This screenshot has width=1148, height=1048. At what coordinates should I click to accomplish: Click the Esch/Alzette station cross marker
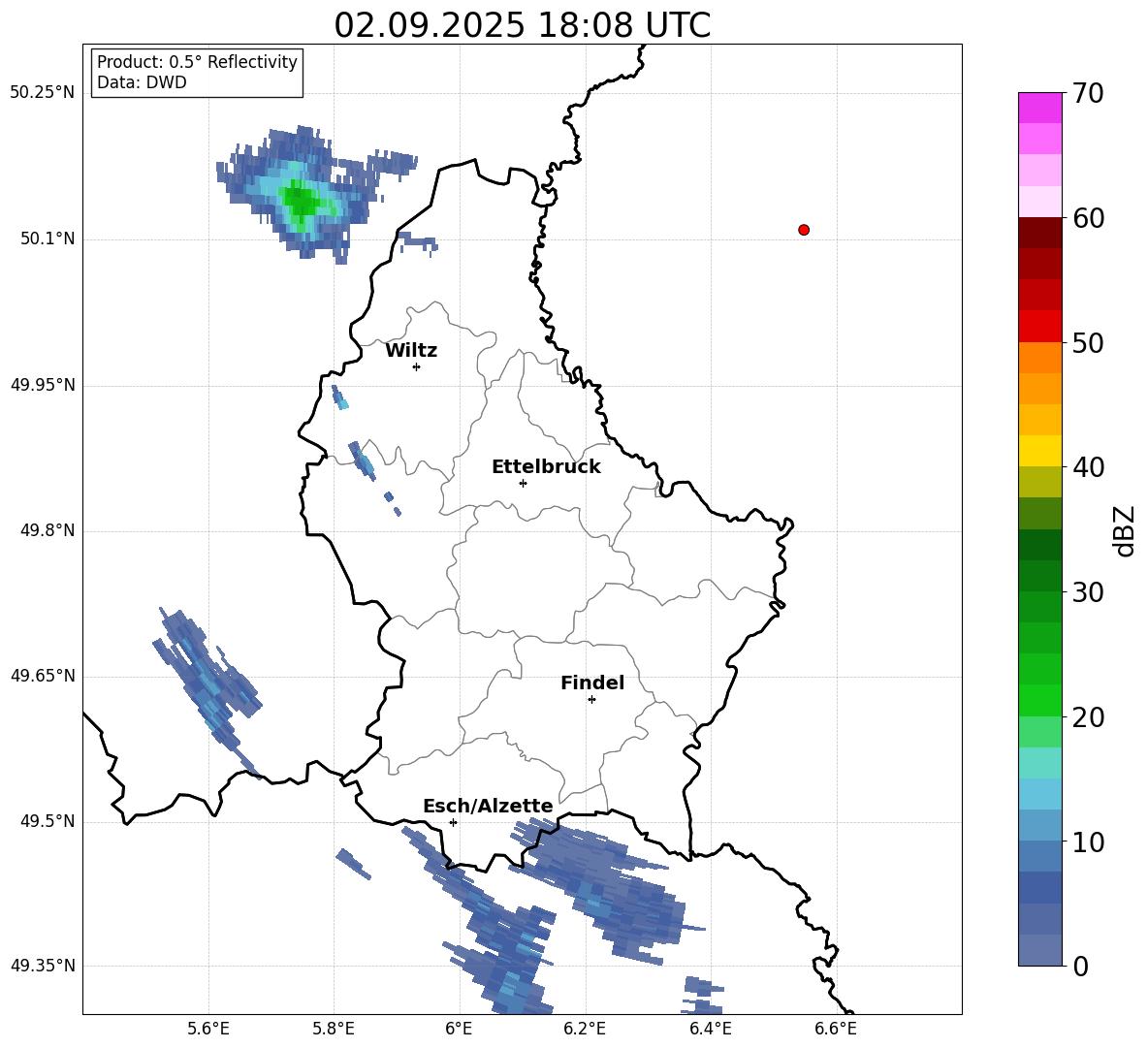point(453,822)
